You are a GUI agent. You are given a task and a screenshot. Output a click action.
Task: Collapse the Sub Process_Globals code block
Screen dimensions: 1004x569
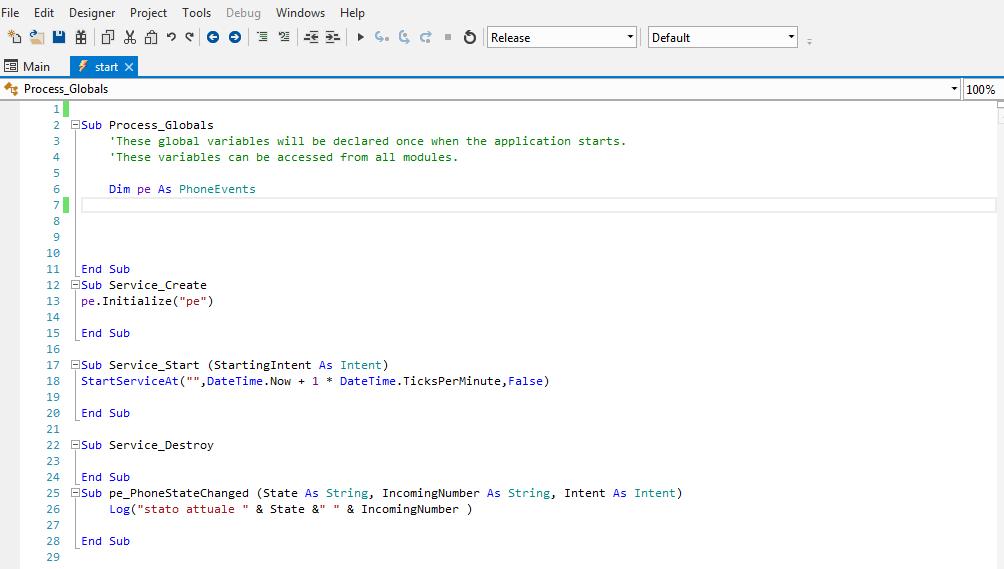pyautogui.click(x=75, y=125)
